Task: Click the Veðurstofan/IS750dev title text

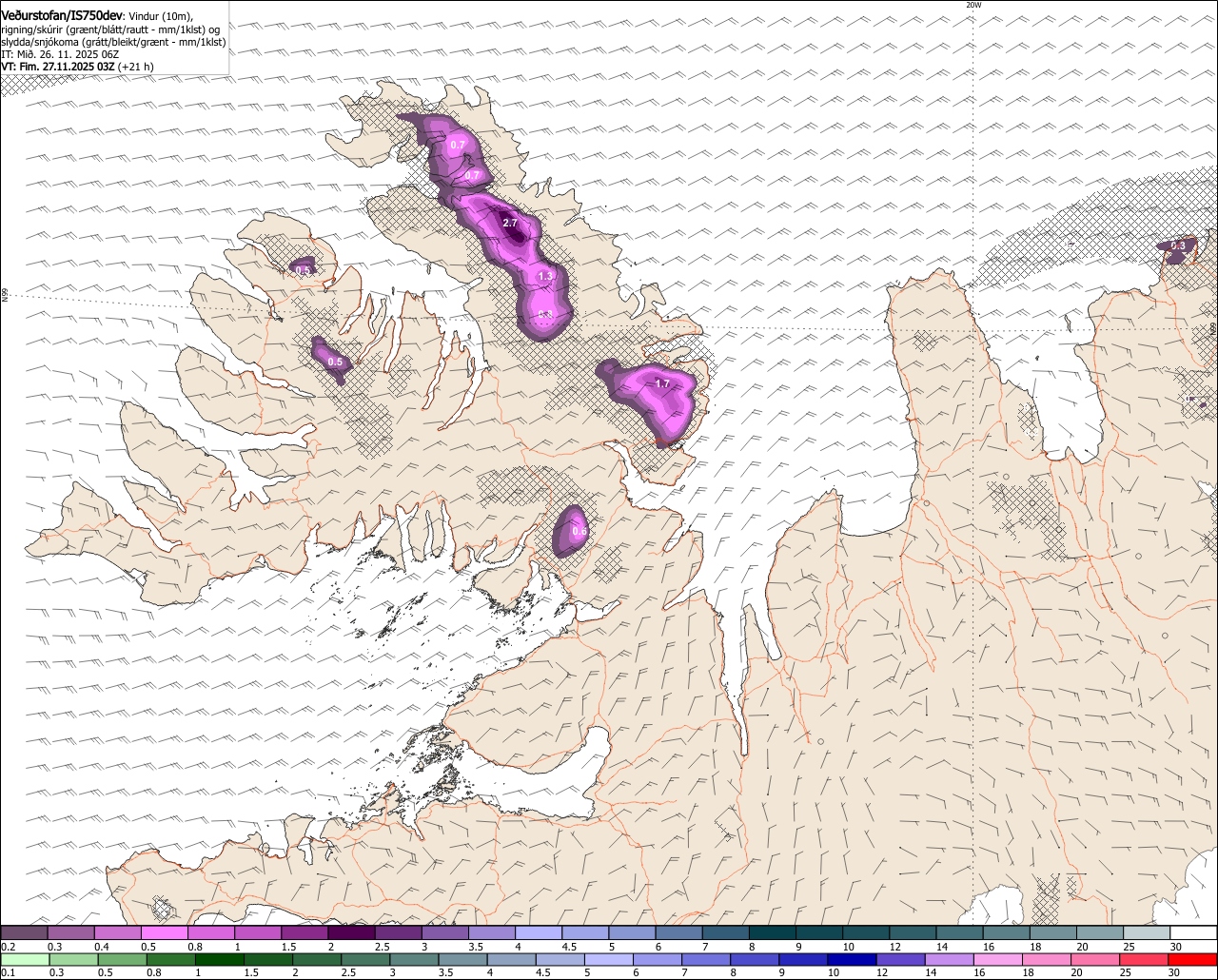Action: (62, 15)
